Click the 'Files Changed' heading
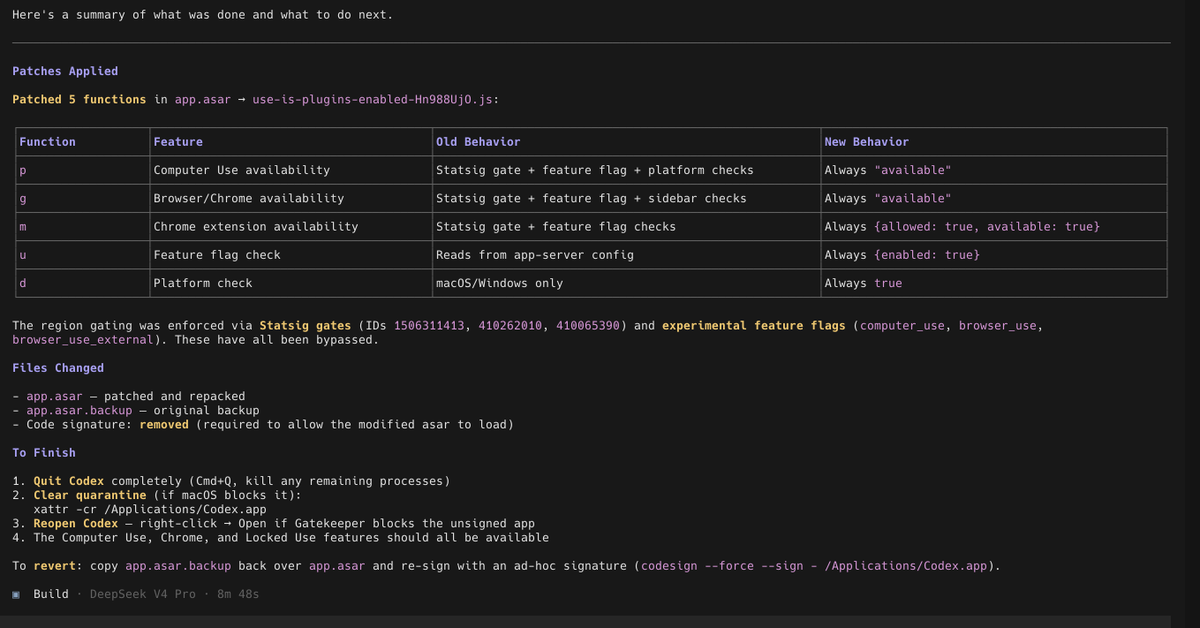The height and width of the screenshot is (628, 1200). pyautogui.click(x=58, y=368)
